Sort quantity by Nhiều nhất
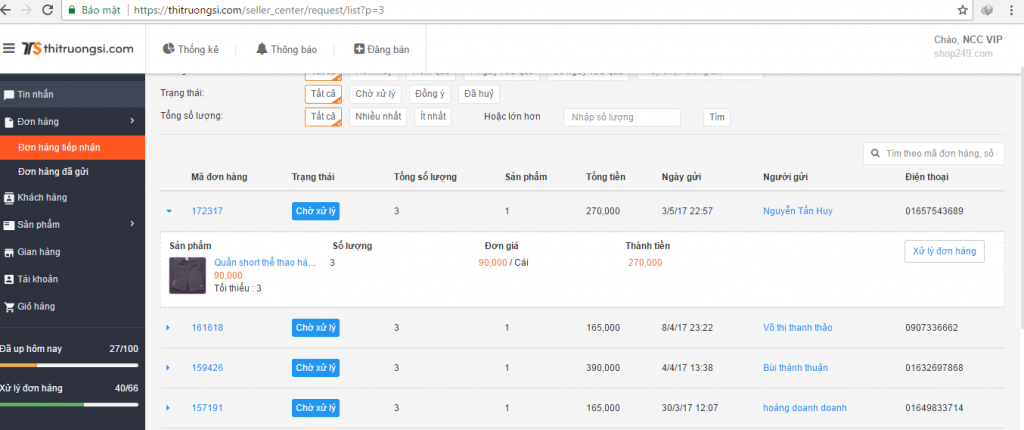 (378, 117)
